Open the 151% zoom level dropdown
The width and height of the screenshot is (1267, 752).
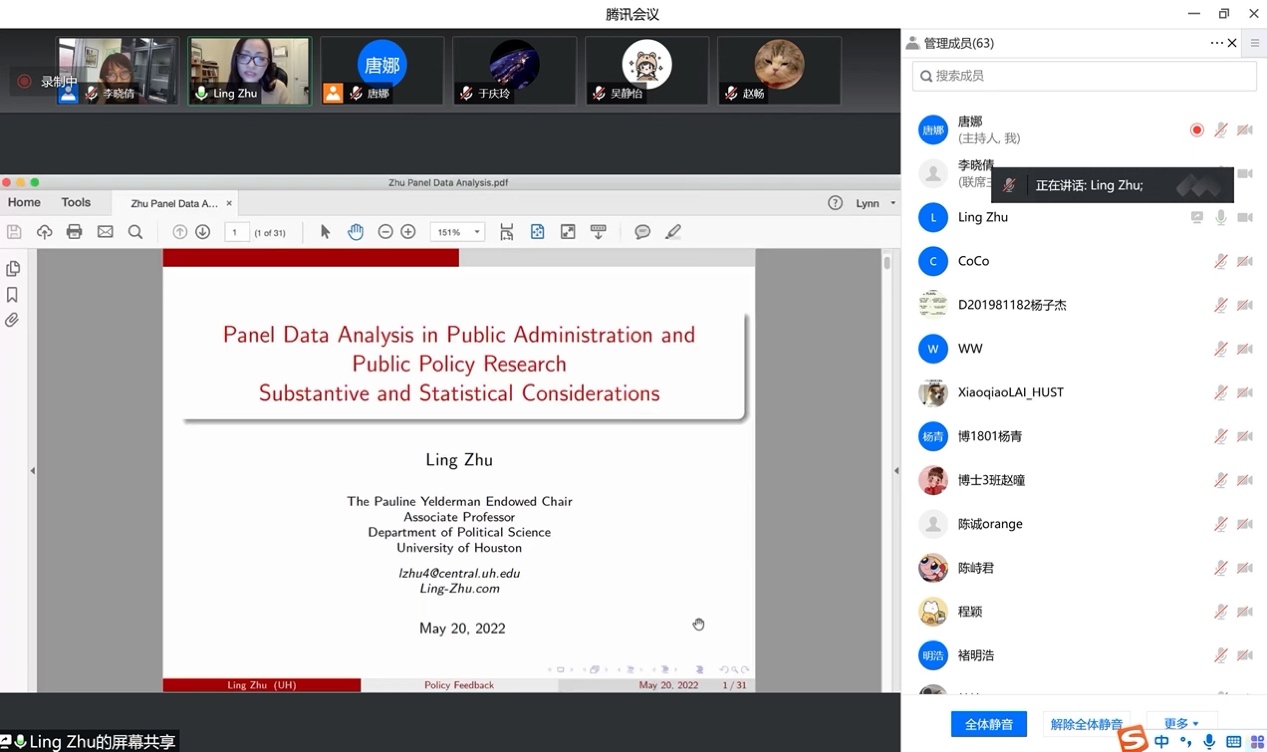(458, 232)
